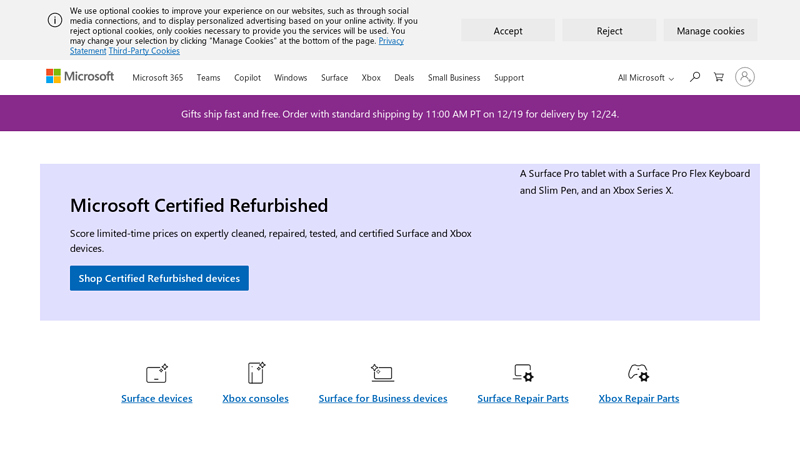Viewport: 800px width, 450px height.
Task: Click the cookie banner info icon
Action: (55, 20)
